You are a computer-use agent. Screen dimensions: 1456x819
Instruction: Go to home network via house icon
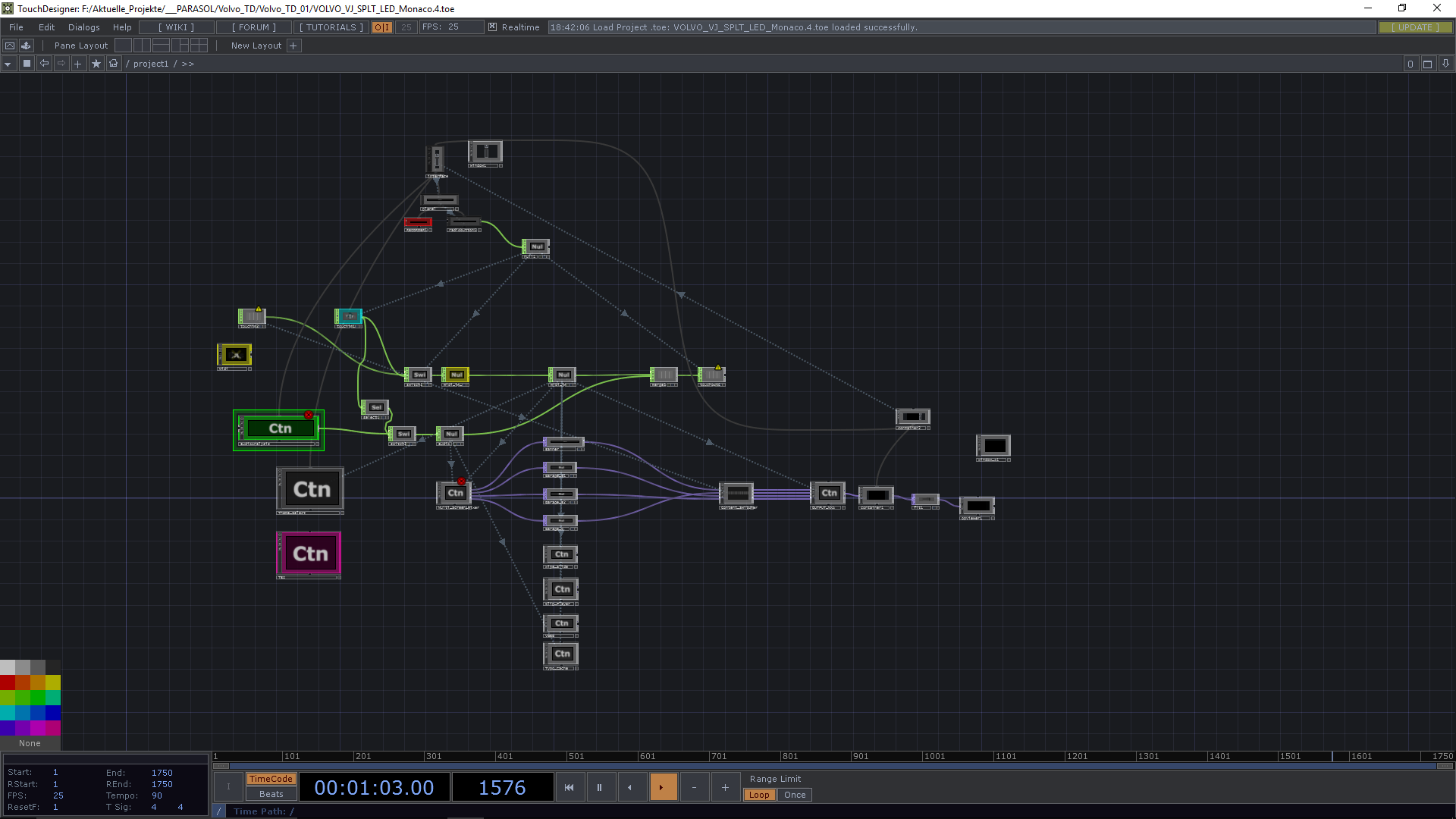pyautogui.click(x=114, y=64)
